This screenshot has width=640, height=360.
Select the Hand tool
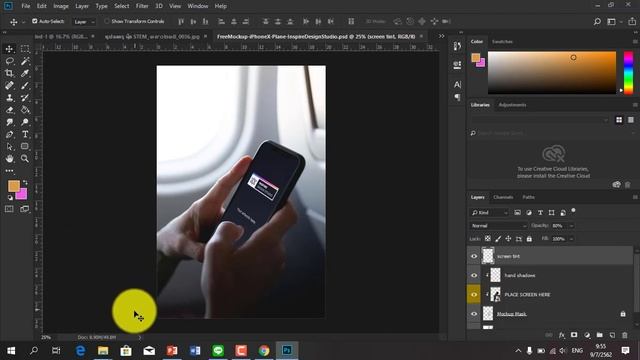tap(9, 158)
